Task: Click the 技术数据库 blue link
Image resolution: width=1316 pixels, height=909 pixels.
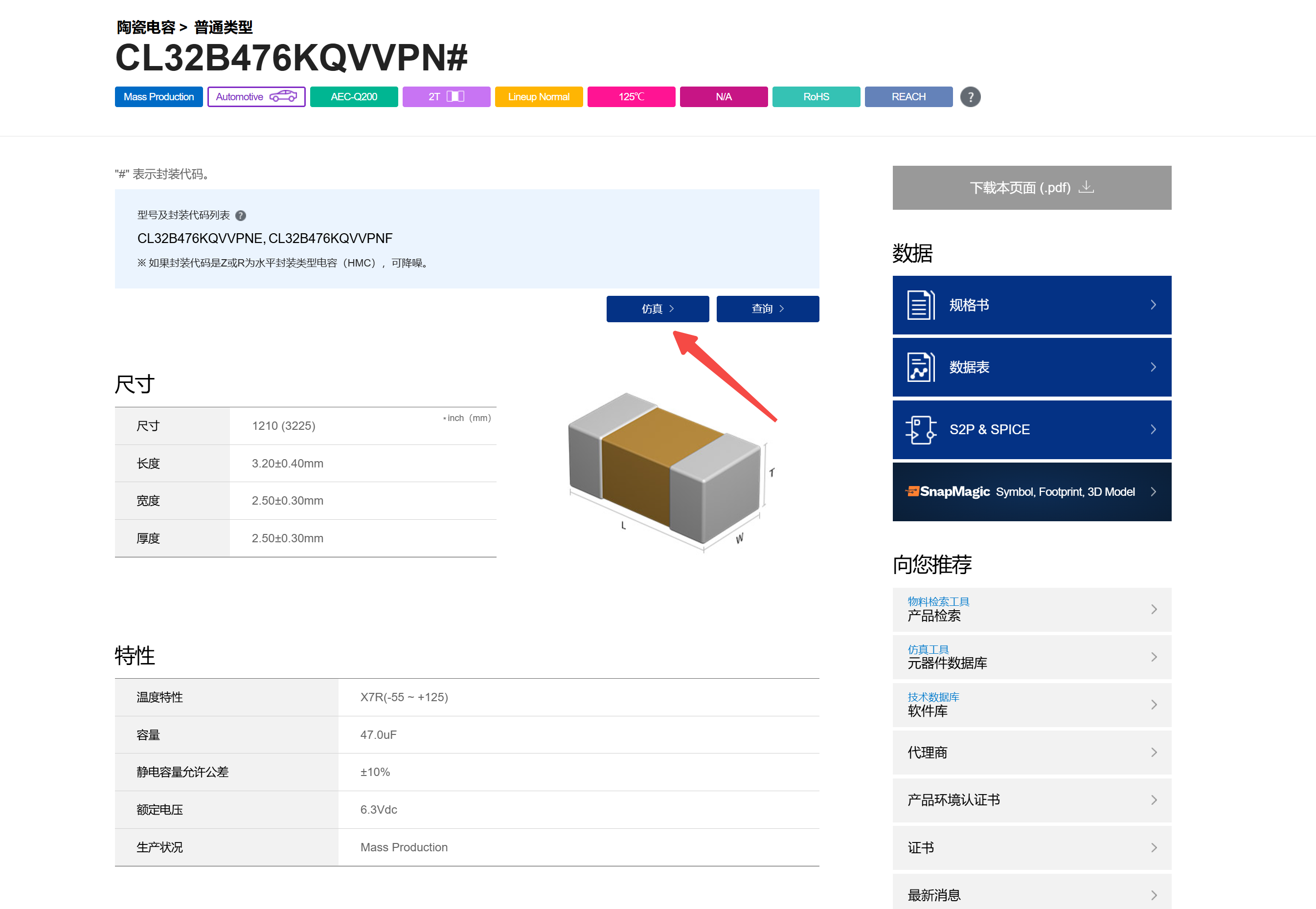Action: tap(933, 697)
